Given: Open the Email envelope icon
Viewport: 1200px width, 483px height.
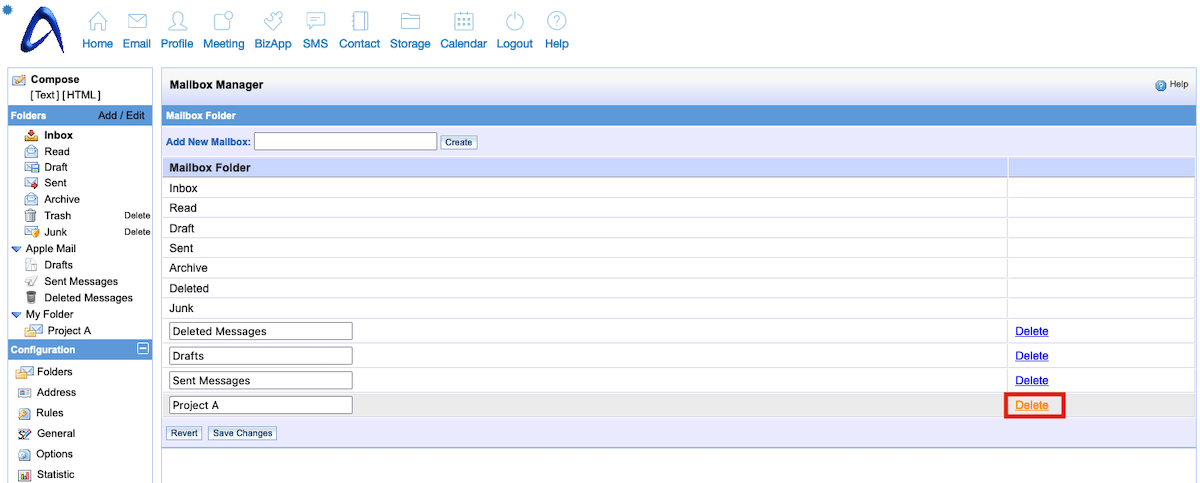Looking at the screenshot, I should click(x=137, y=22).
